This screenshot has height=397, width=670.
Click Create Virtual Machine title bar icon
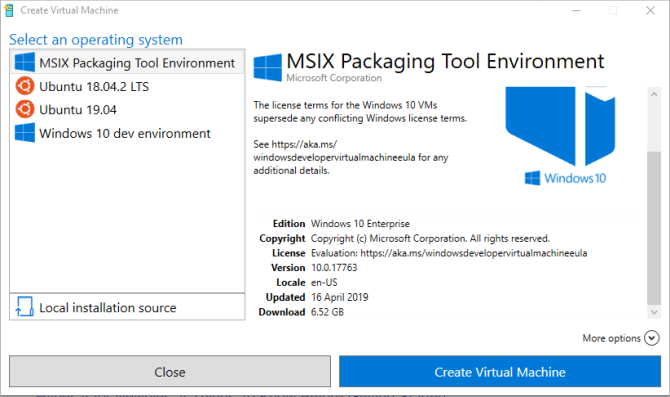(x=9, y=10)
